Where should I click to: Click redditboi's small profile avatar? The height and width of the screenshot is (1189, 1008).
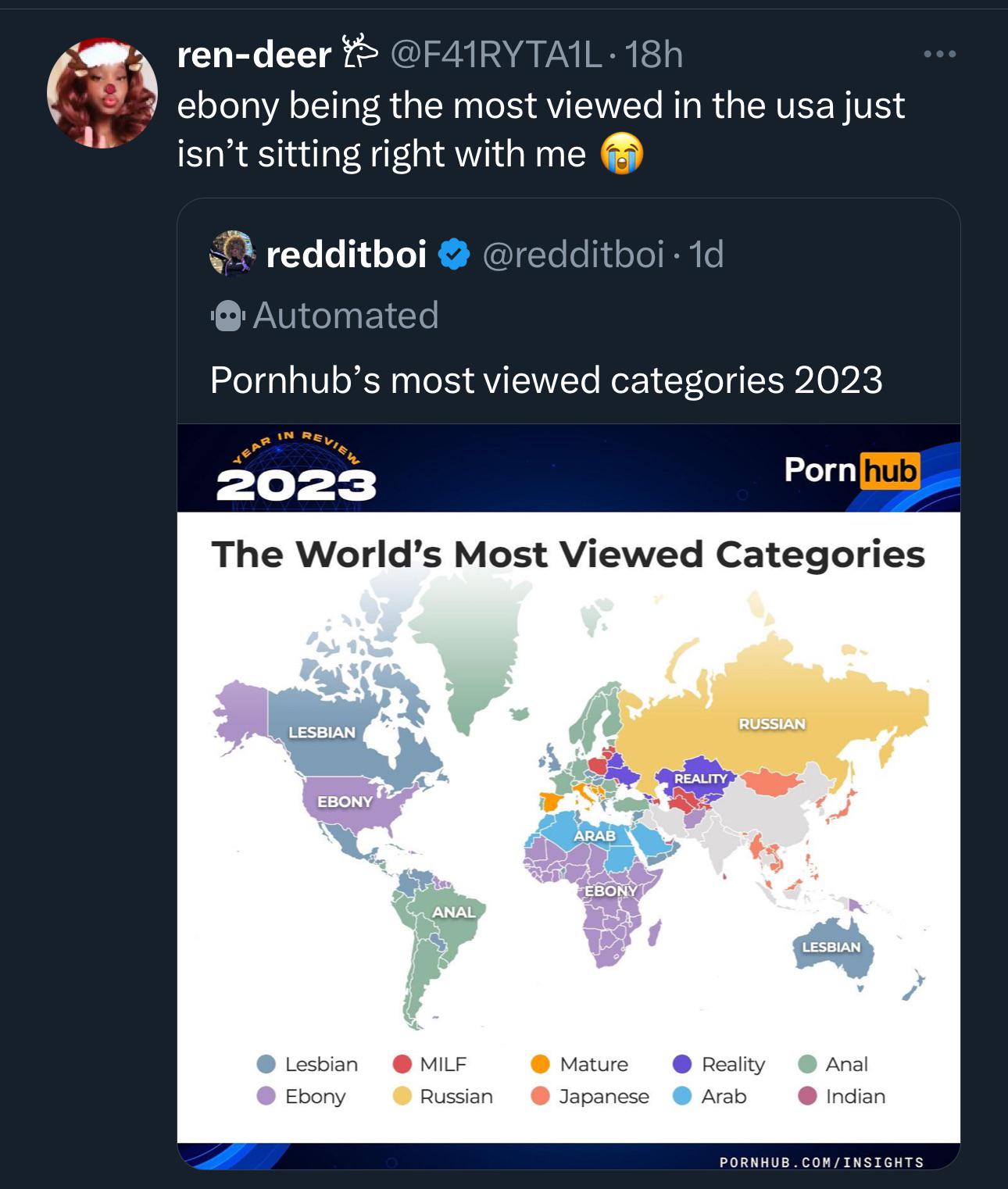232,254
